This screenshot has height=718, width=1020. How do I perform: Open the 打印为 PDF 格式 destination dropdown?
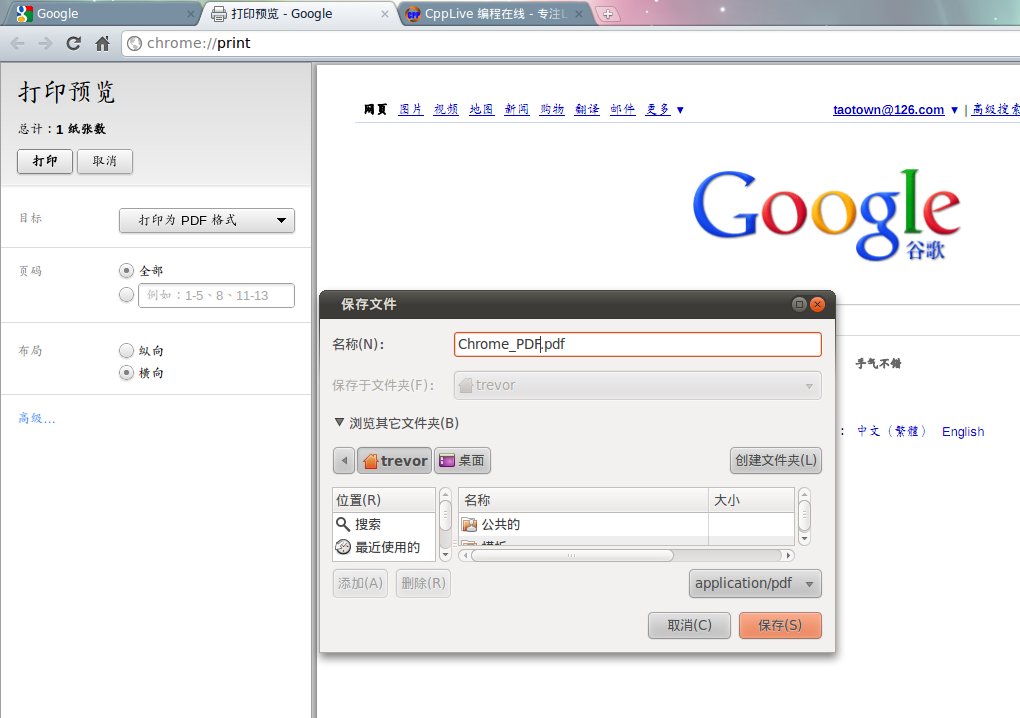[207, 220]
